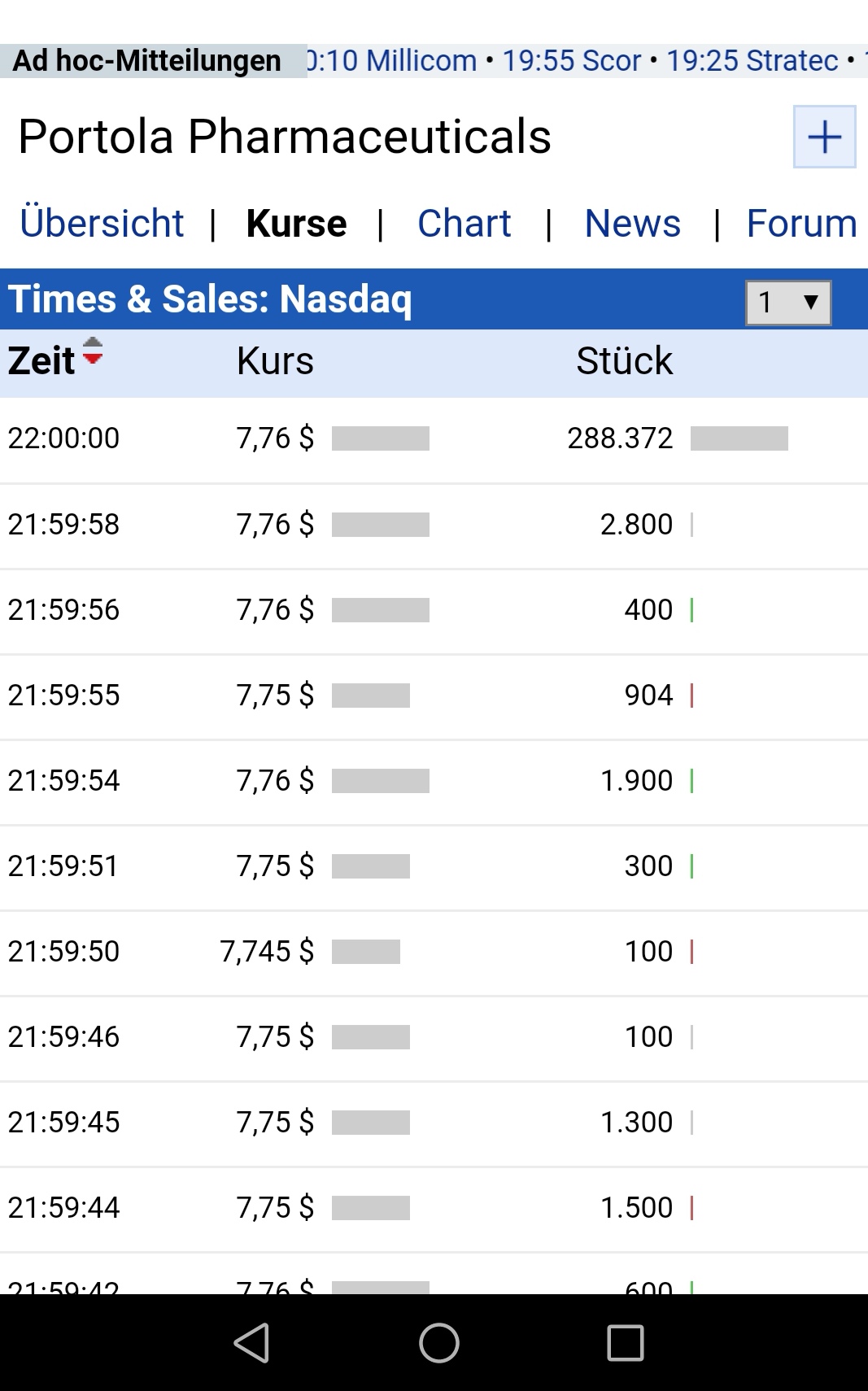
Task: Select the Kurse tab
Action: click(296, 224)
